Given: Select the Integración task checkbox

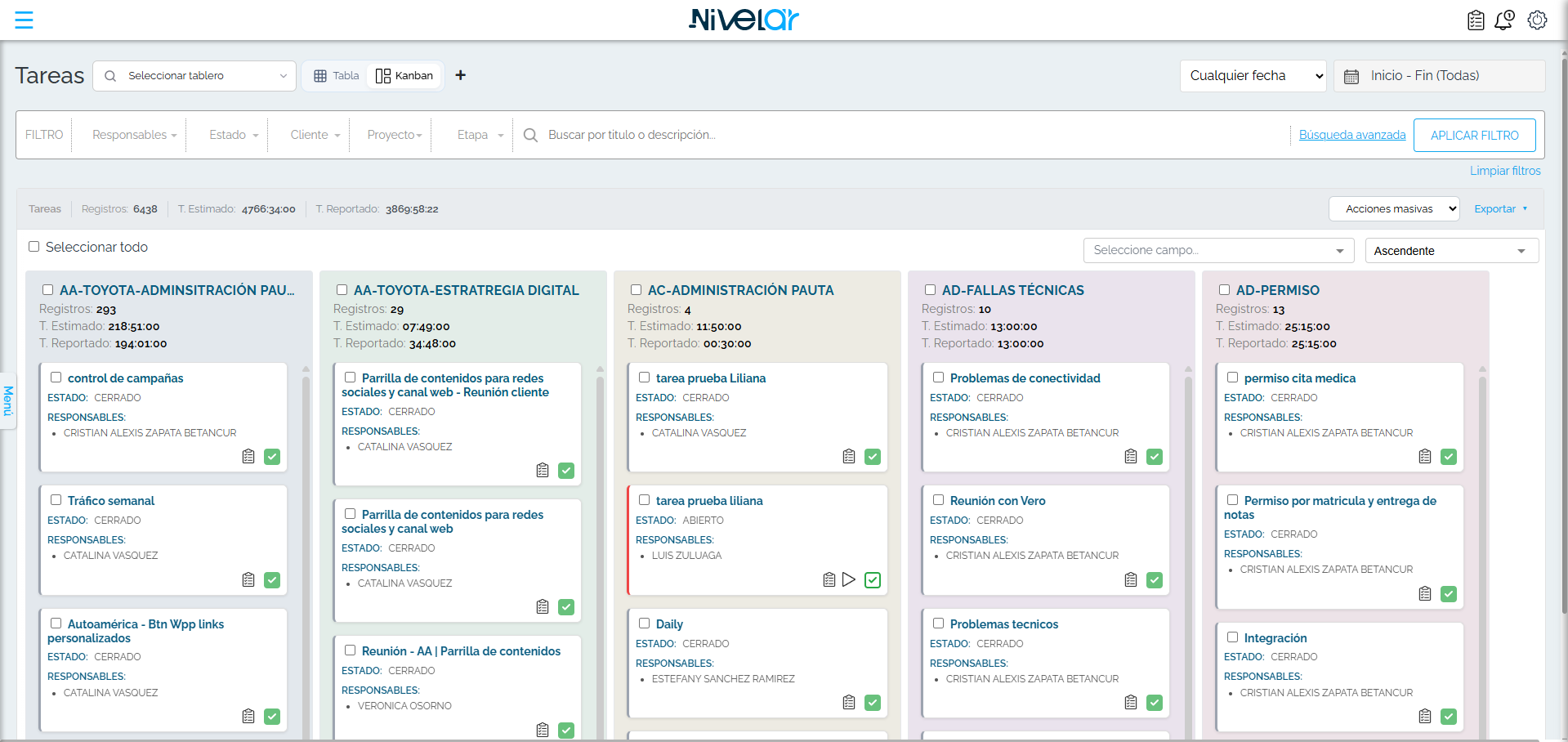Looking at the screenshot, I should pos(1233,637).
